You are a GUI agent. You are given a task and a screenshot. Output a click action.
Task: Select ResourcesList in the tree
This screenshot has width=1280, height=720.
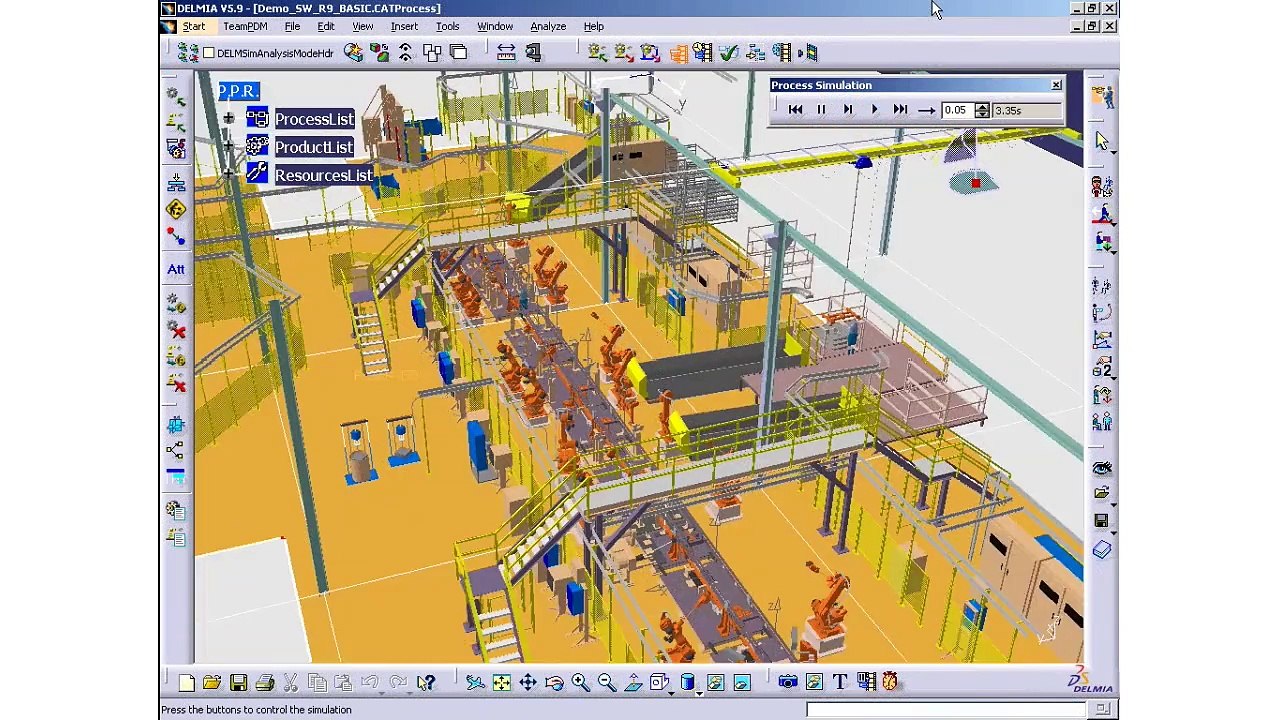click(323, 175)
